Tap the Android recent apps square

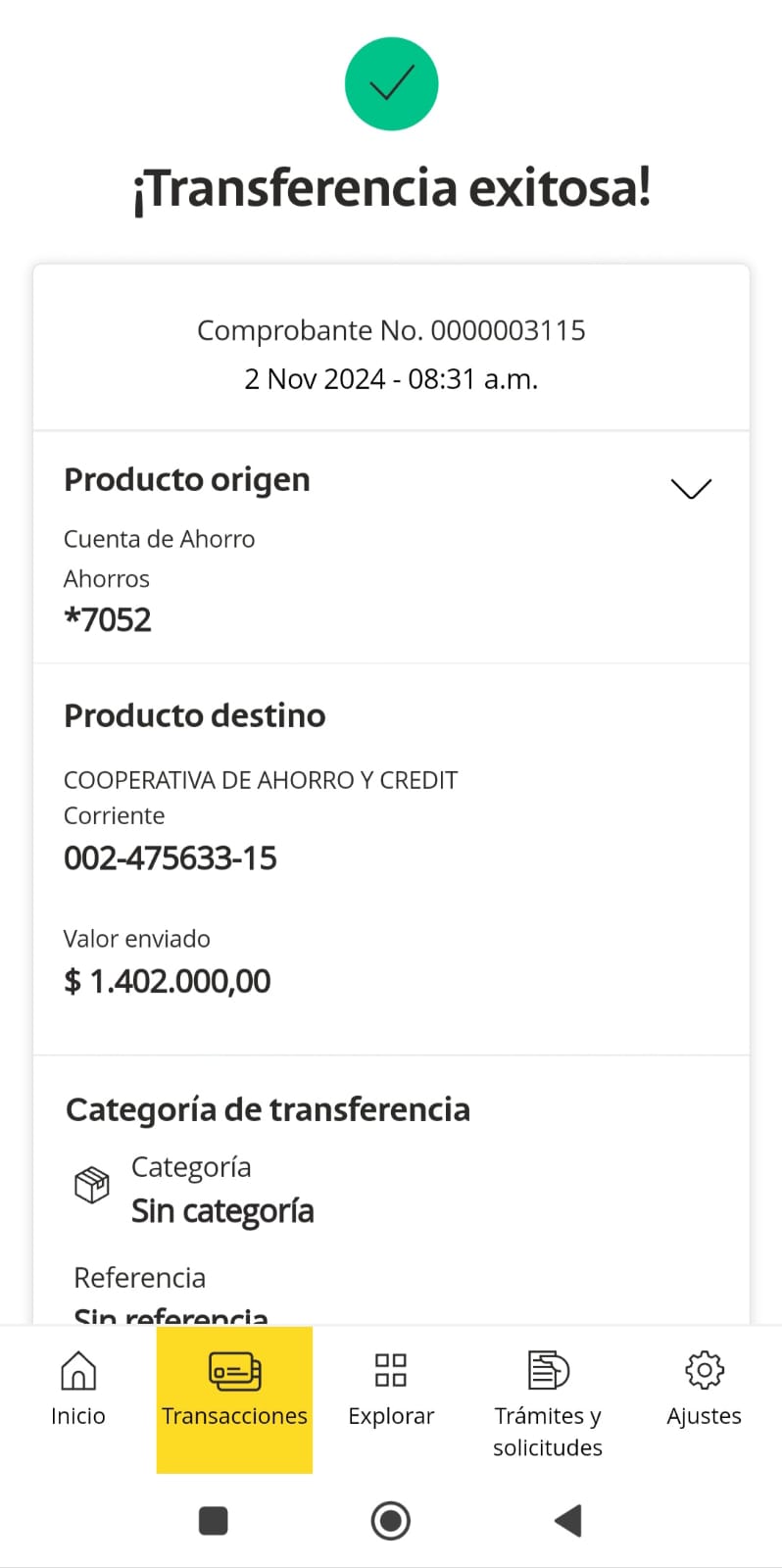click(x=213, y=1521)
